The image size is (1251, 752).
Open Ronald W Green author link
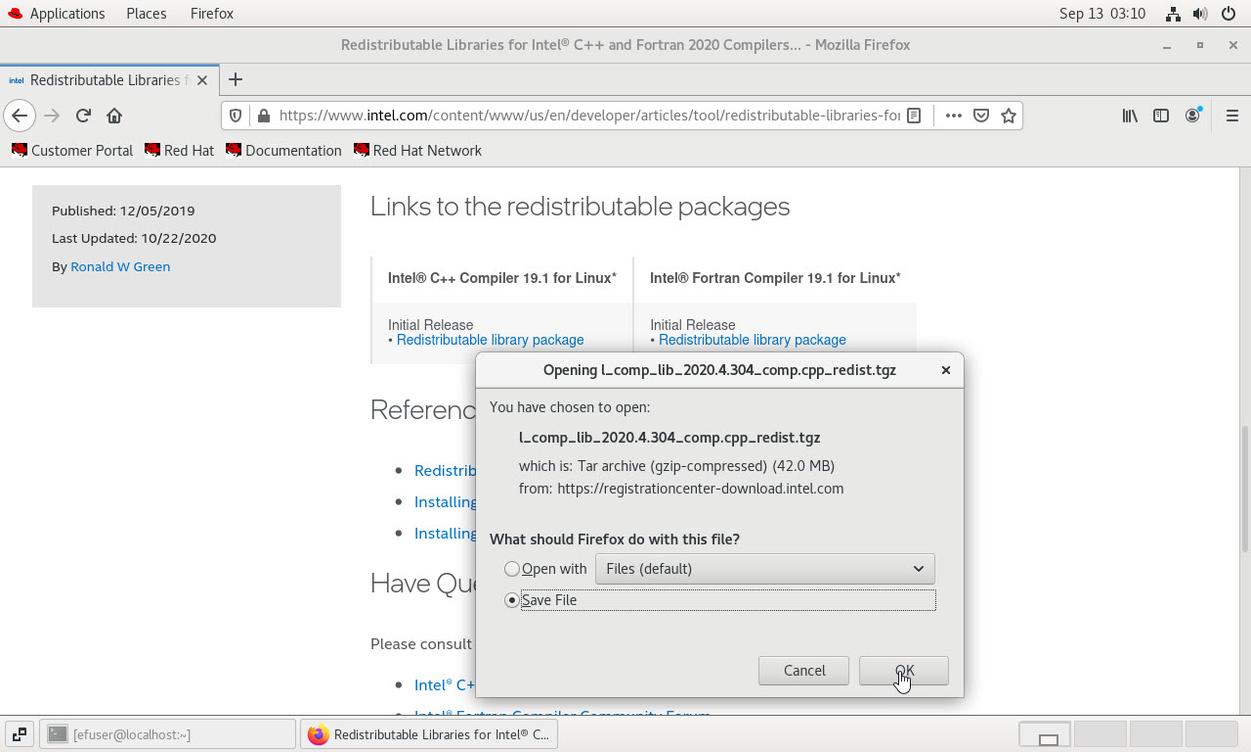[x=120, y=267]
